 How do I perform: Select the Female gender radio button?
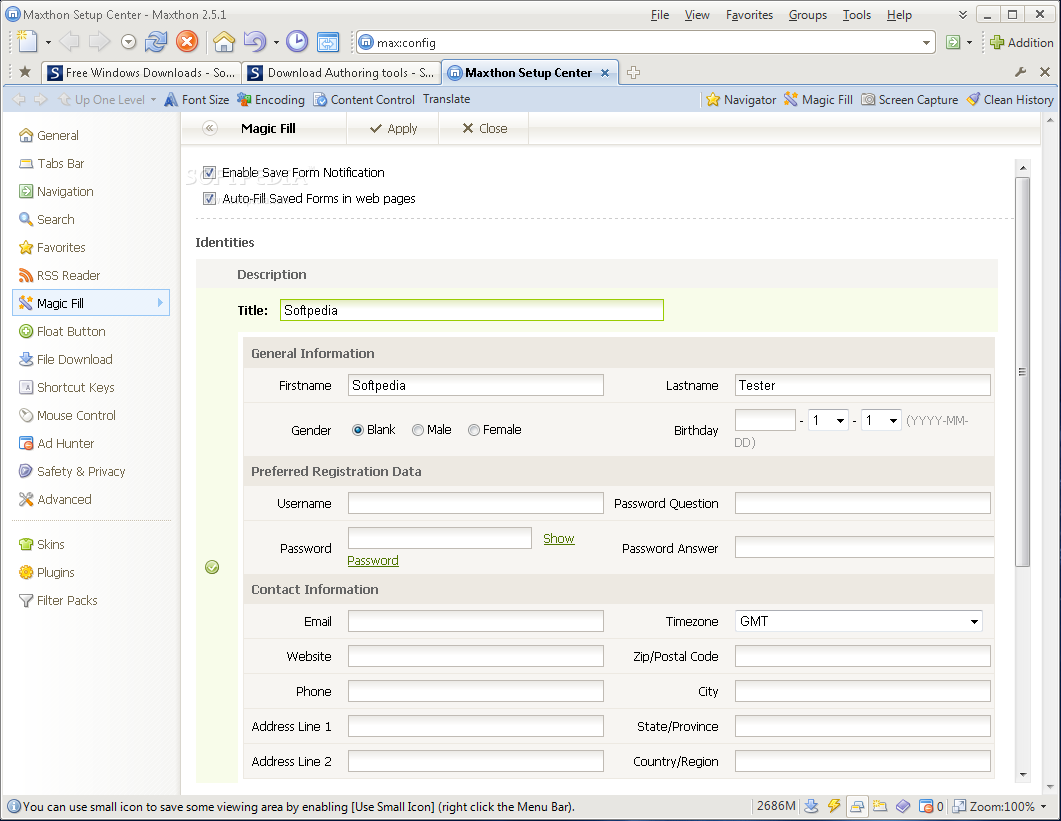click(x=474, y=430)
